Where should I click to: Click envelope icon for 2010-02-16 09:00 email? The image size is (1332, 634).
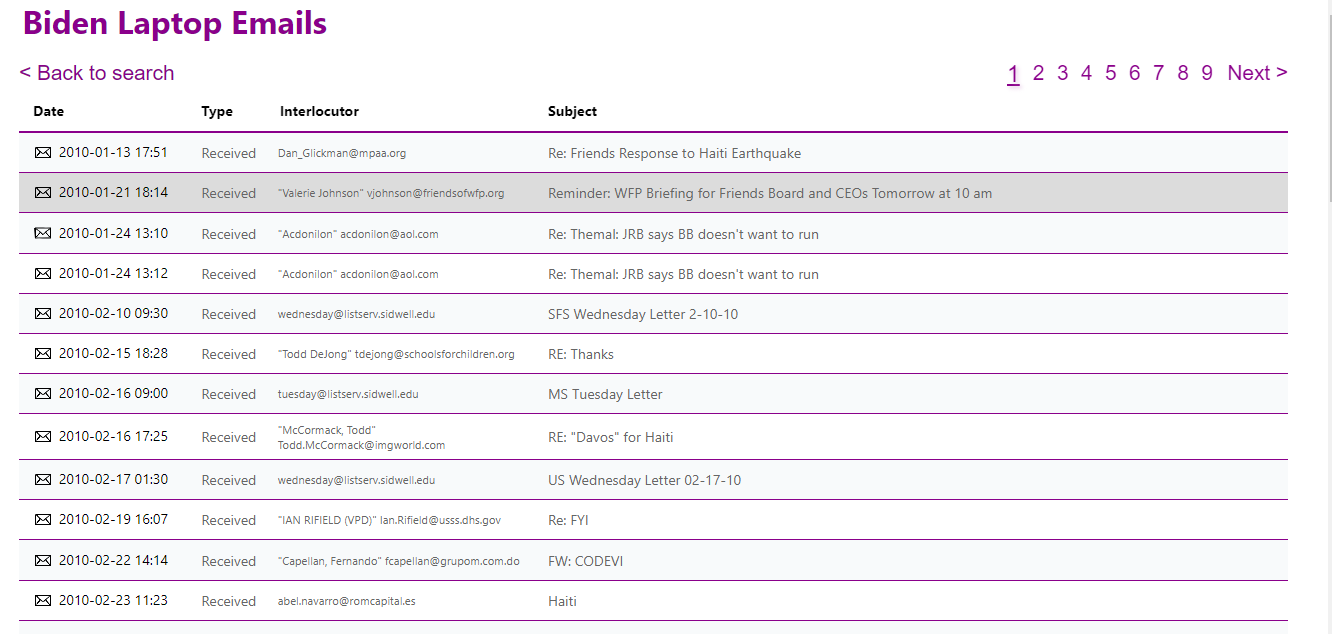coord(43,393)
